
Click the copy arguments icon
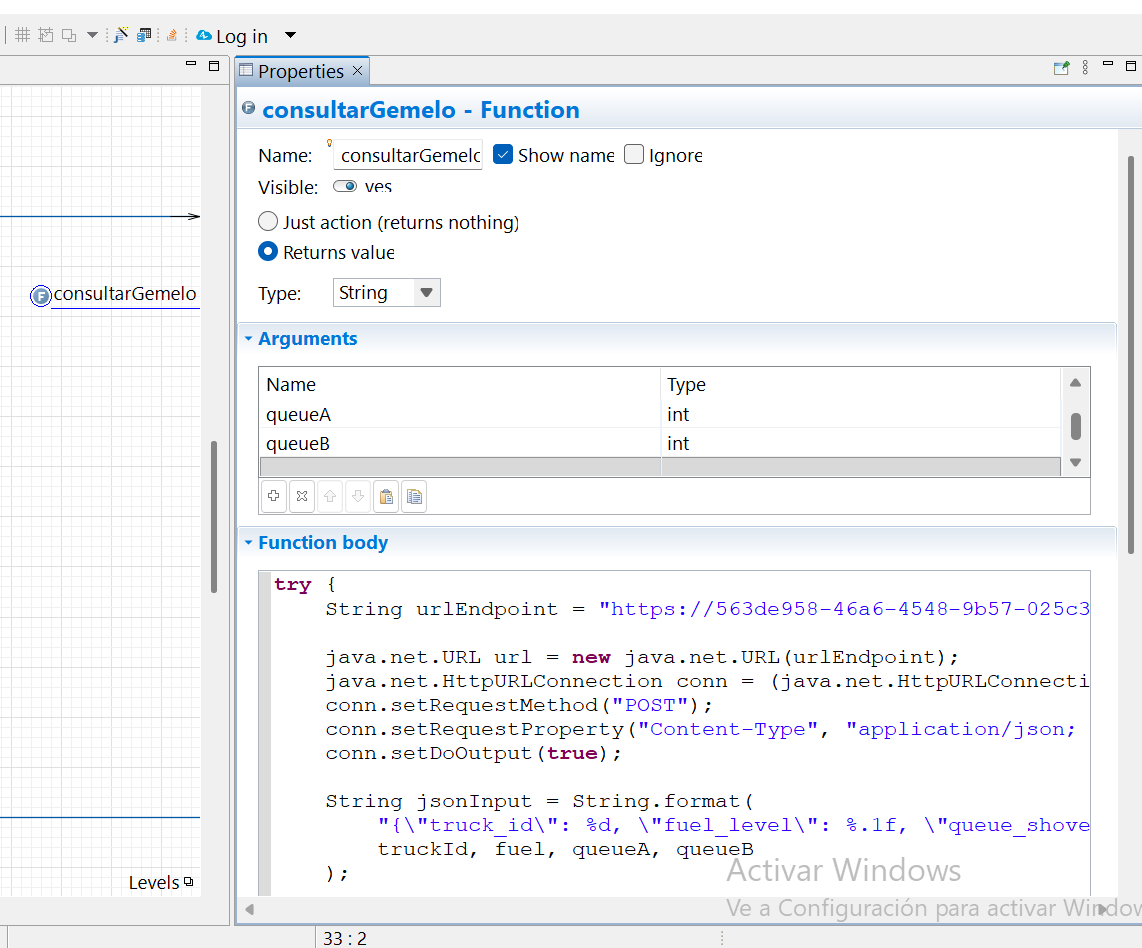[414, 497]
